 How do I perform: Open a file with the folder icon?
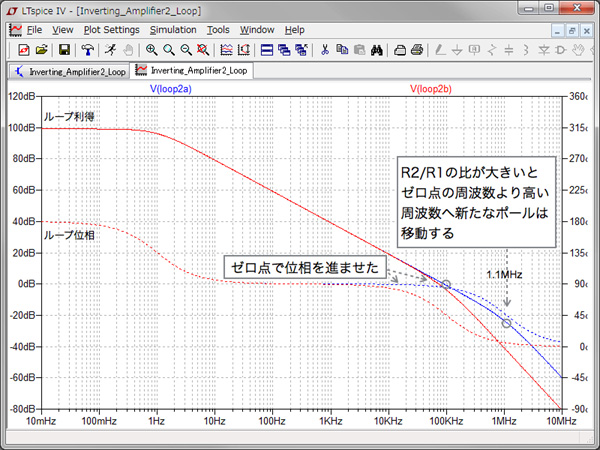pos(41,49)
